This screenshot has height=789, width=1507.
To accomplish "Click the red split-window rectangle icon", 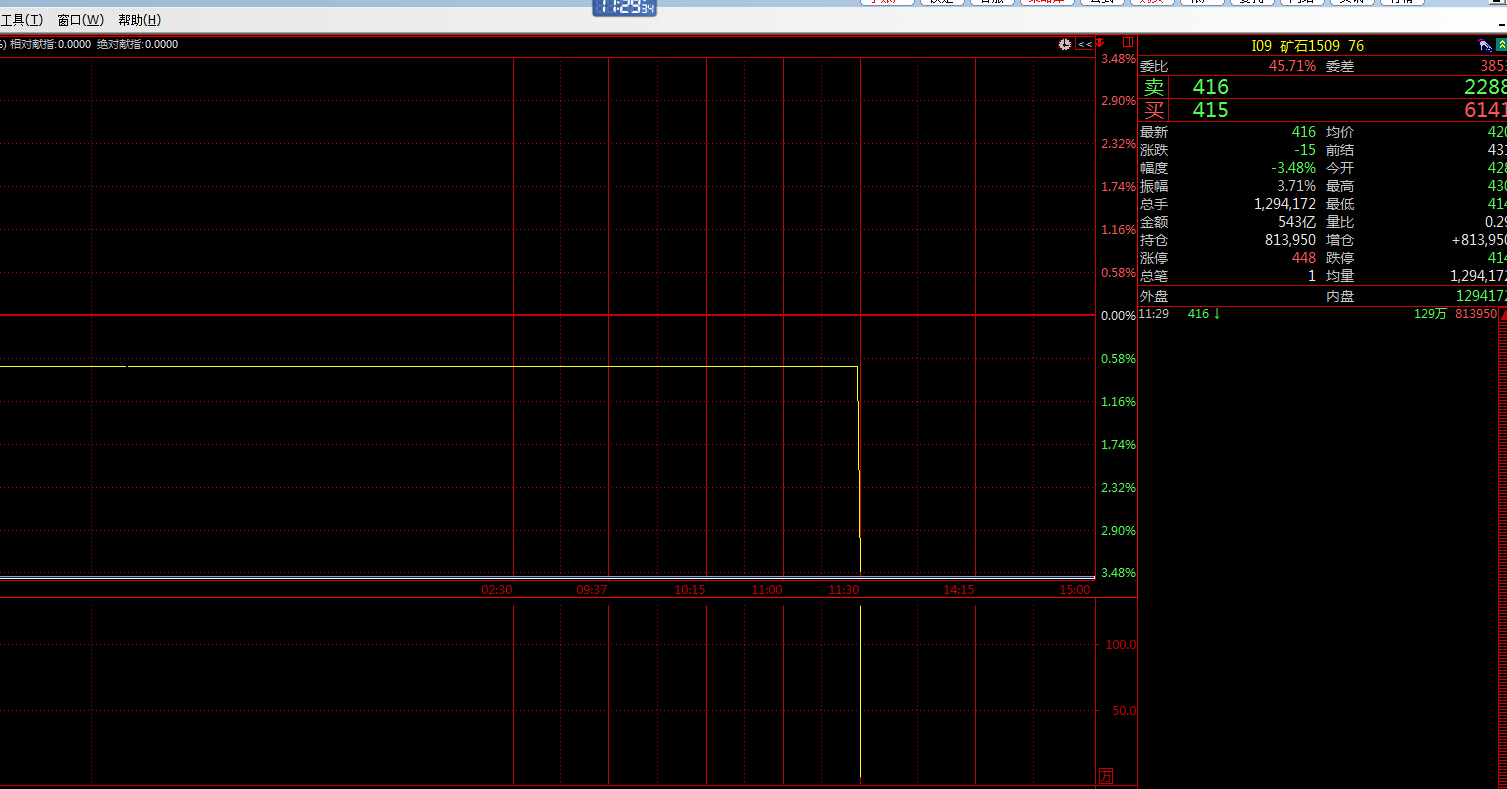I will pos(1127,43).
